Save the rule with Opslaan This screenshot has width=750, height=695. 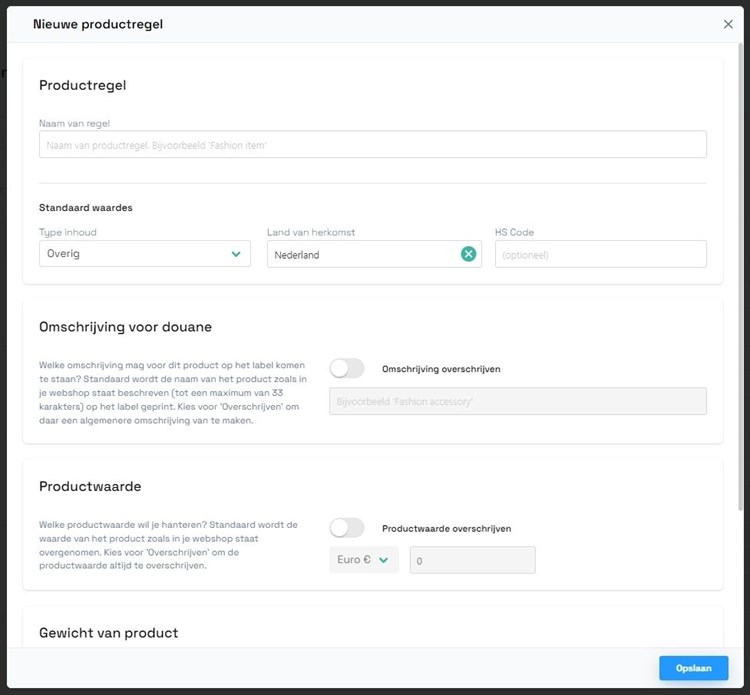[693, 668]
